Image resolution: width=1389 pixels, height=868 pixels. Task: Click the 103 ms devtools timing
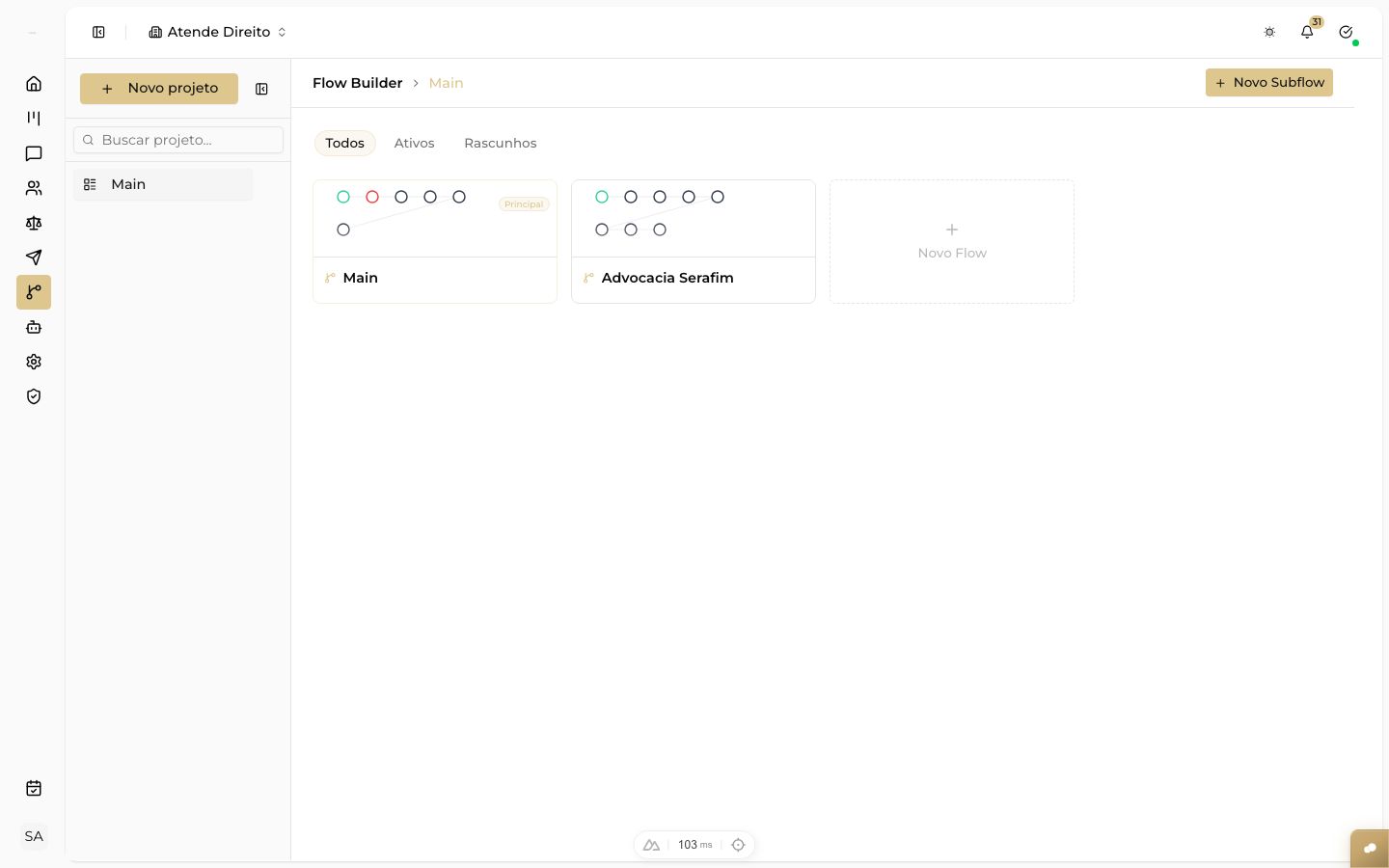(x=694, y=845)
